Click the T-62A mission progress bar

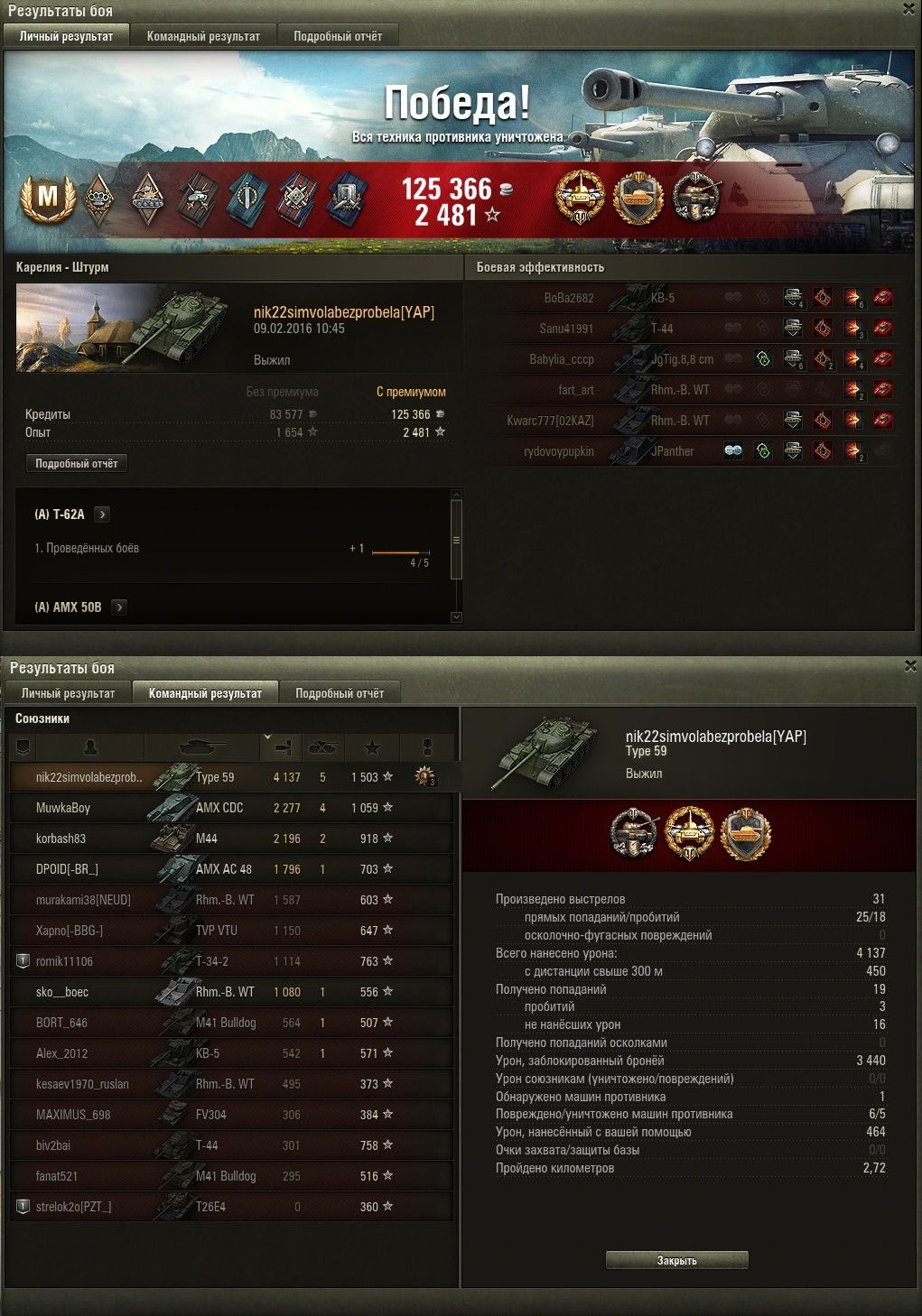pyautogui.click(x=401, y=552)
